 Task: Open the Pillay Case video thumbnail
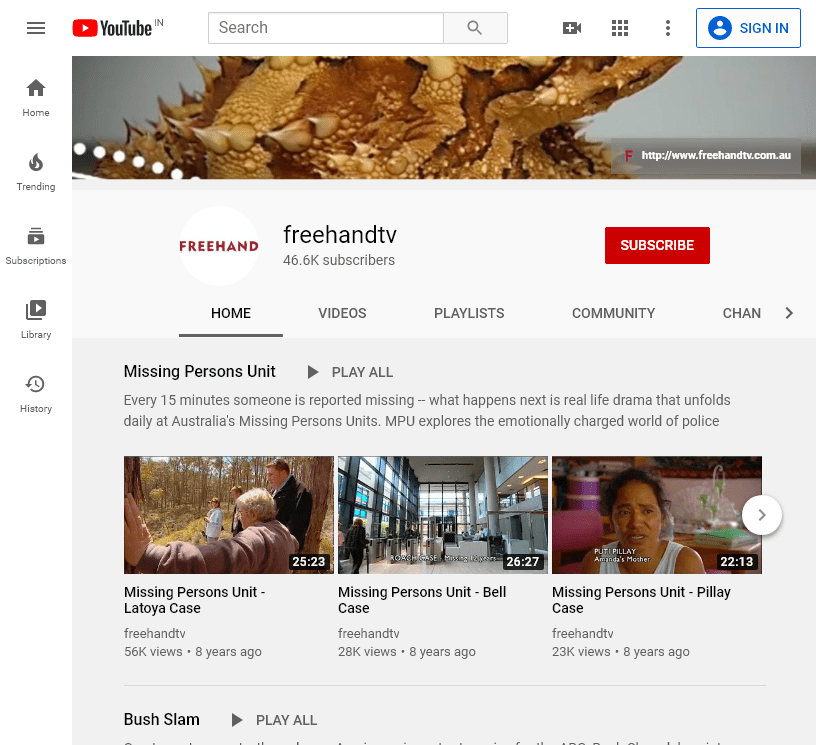(657, 515)
